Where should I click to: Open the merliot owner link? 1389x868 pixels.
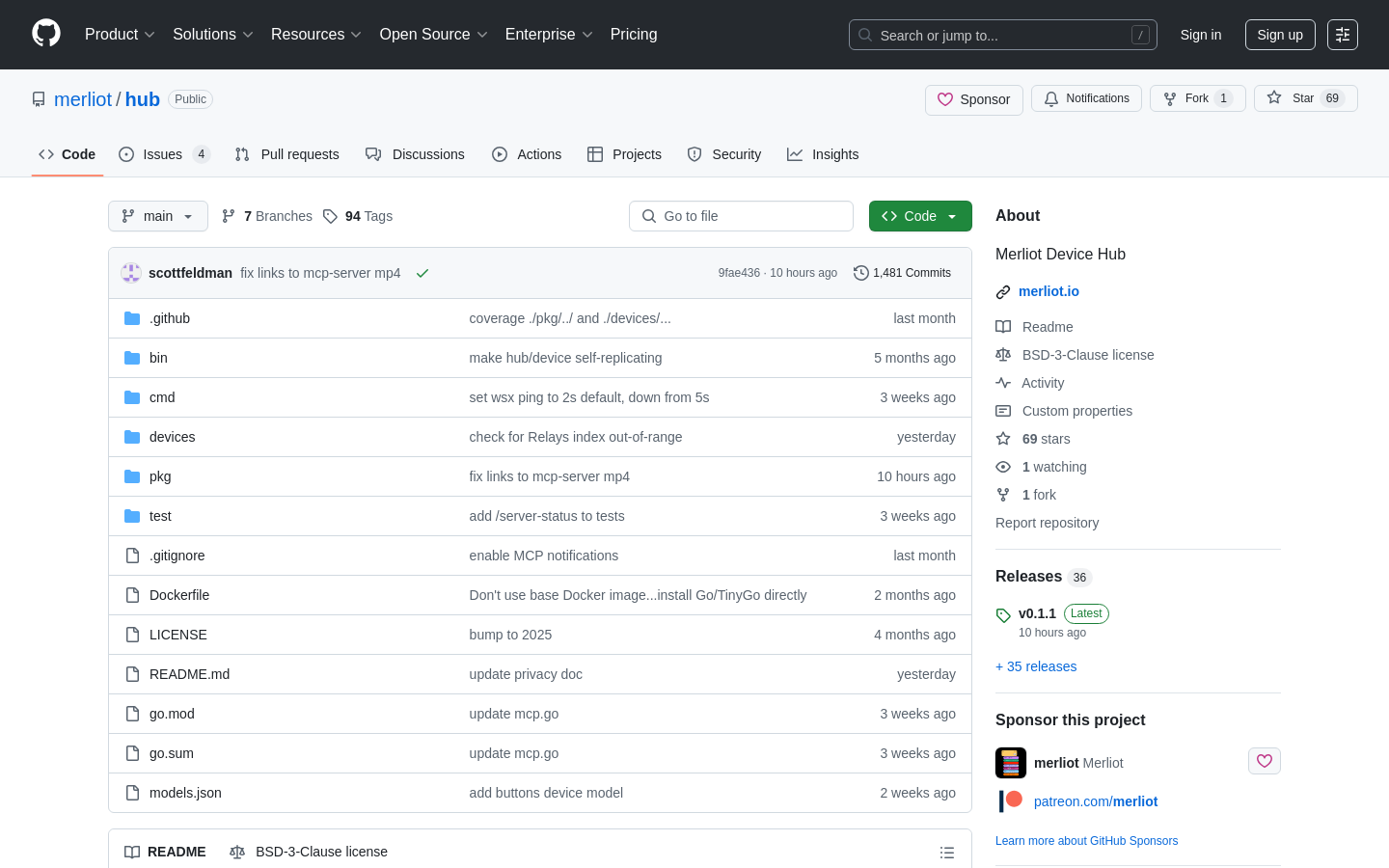click(83, 99)
